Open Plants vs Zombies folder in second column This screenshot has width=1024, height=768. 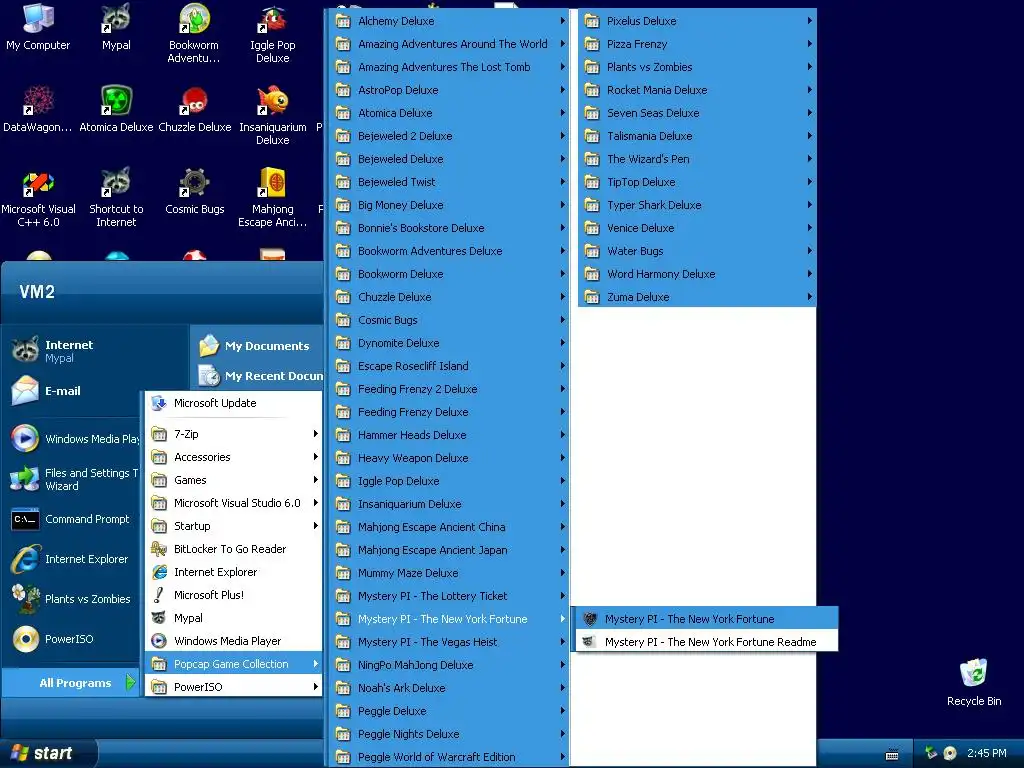click(x=697, y=67)
